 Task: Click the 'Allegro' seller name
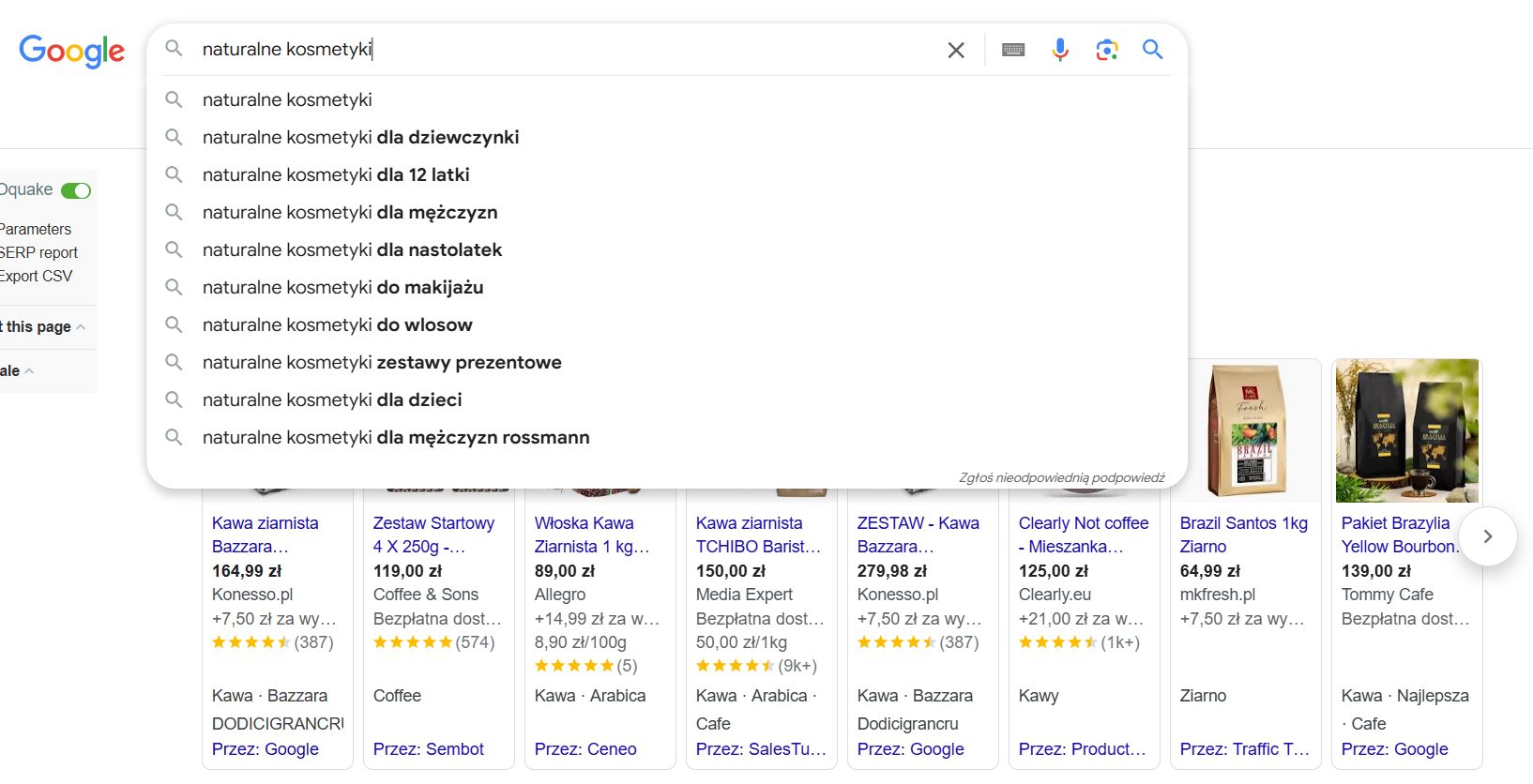point(560,595)
